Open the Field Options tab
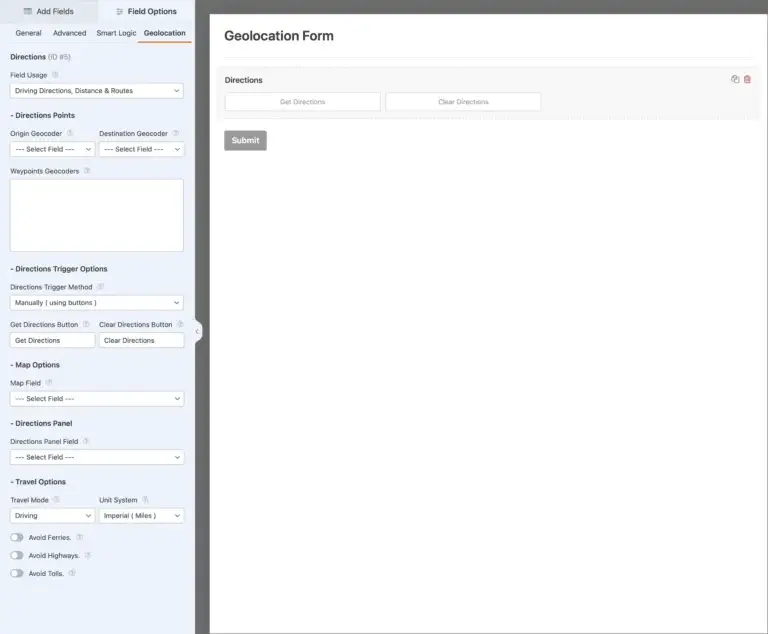Viewport: 768px width, 634px height. pyautogui.click(x=146, y=11)
